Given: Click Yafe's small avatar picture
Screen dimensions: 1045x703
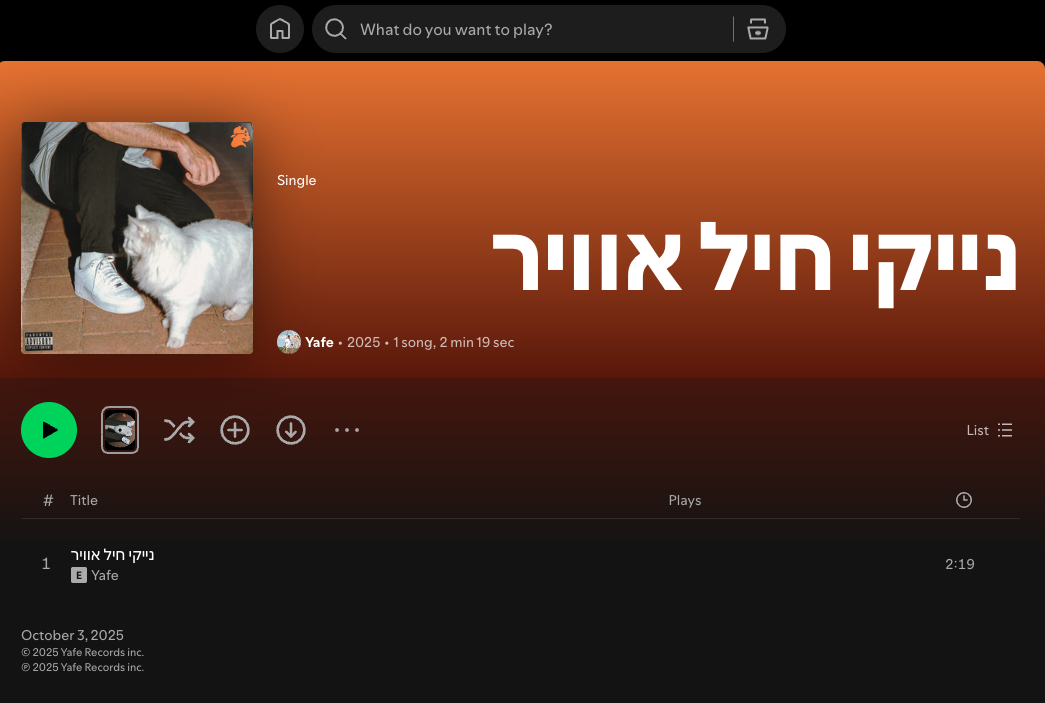Looking at the screenshot, I should (x=289, y=342).
